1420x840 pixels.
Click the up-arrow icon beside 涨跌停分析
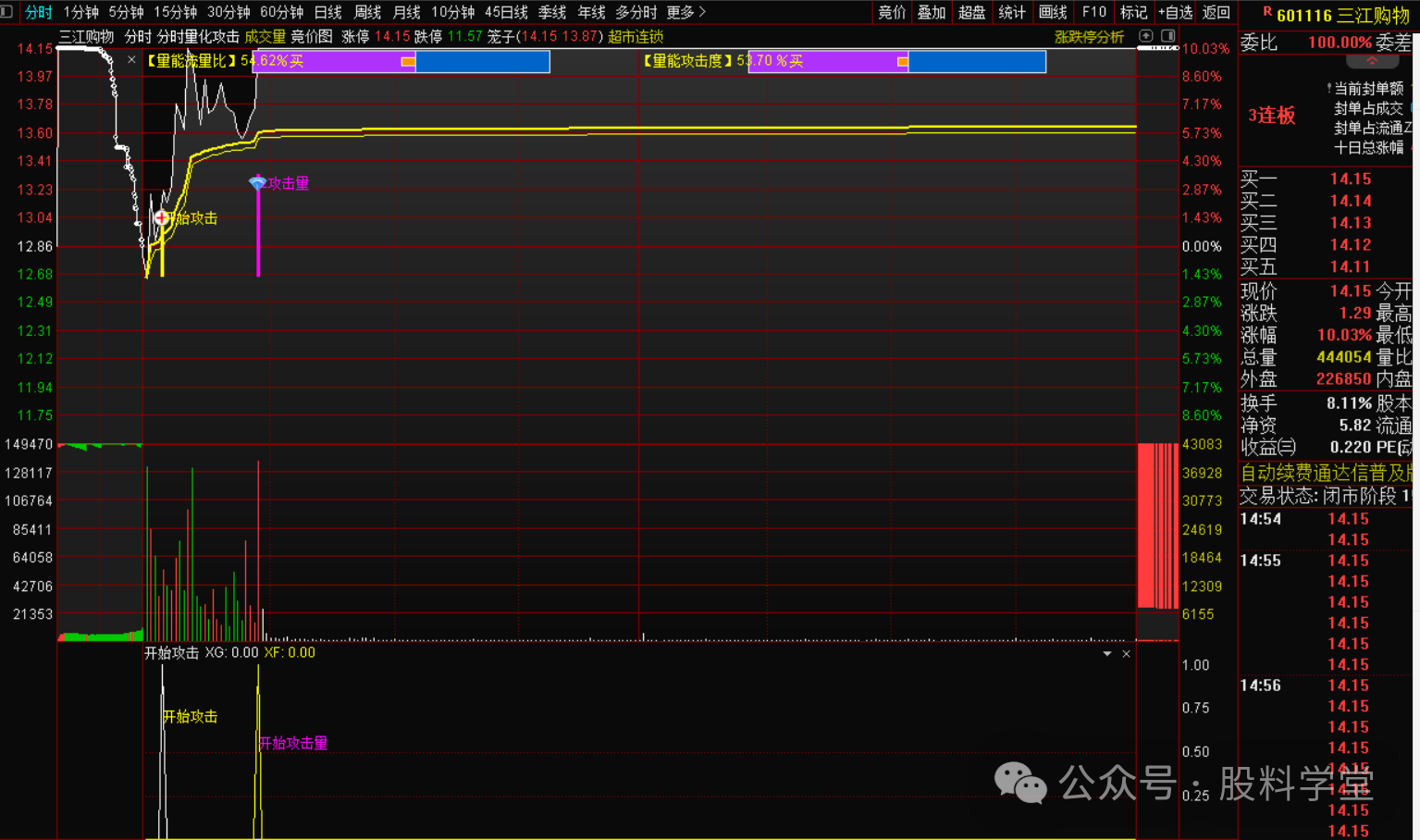[x=1146, y=36]
